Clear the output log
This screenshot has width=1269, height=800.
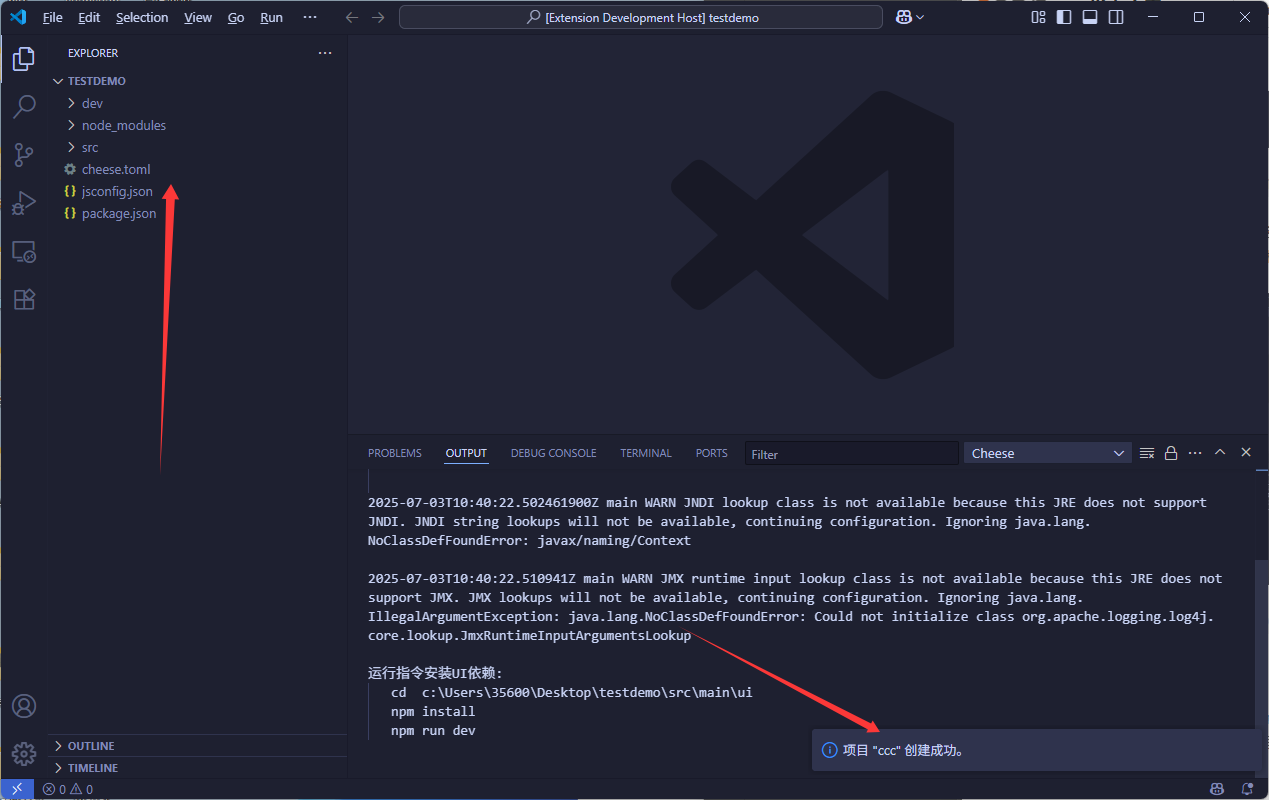[x=1147, y=453]
